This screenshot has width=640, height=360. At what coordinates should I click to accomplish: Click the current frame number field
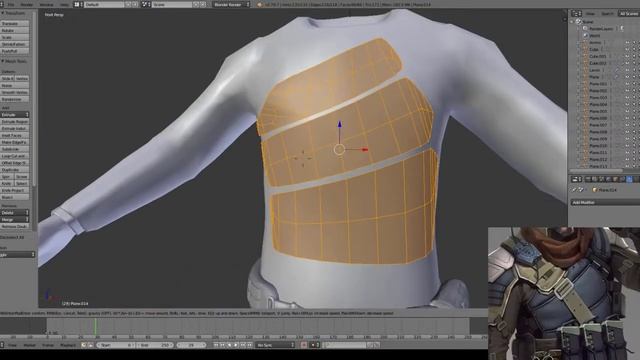coord(192,345)
